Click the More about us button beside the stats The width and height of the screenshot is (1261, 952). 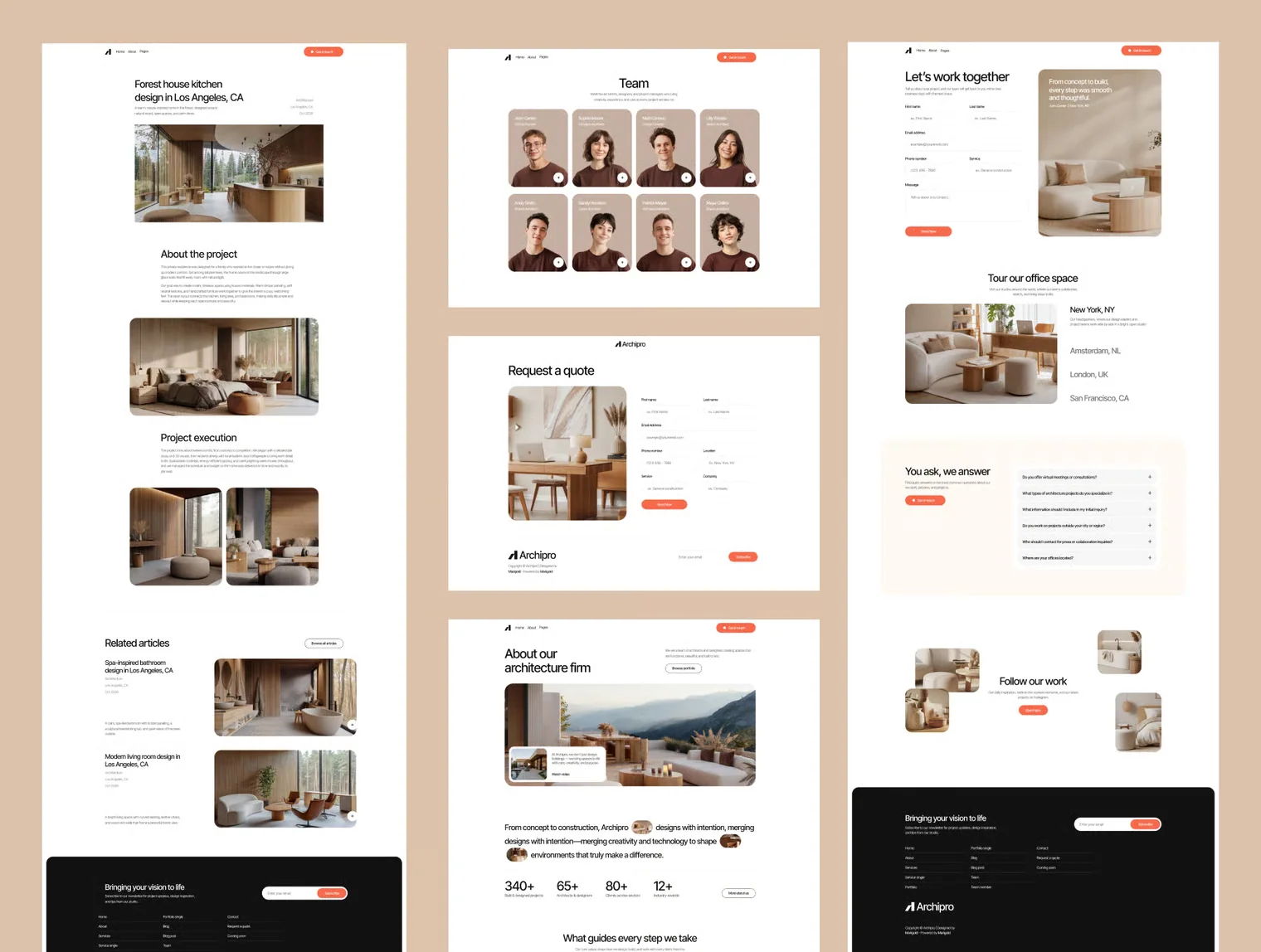pos(738,893)
